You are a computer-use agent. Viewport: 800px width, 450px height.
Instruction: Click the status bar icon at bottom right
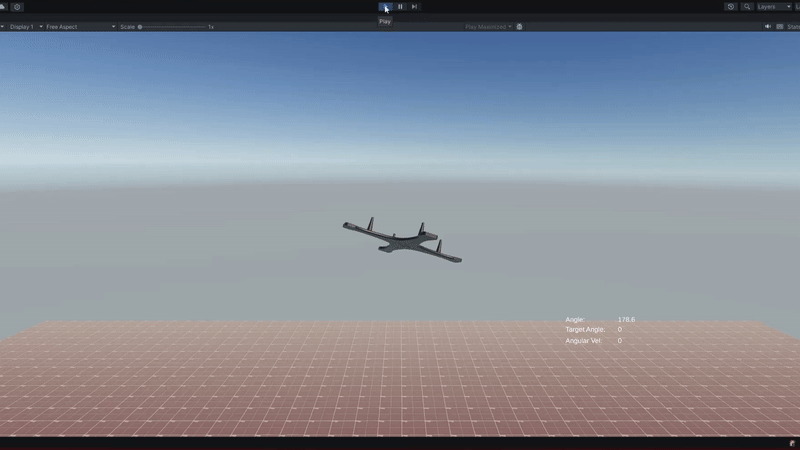pos(791,442)
